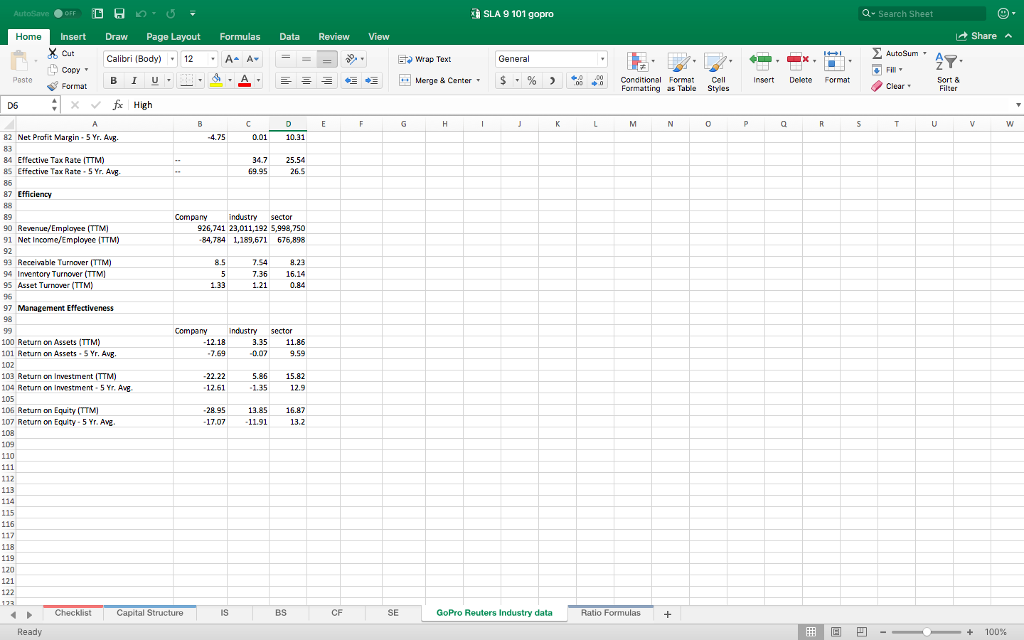Open AutoSum dropdown arrow

pos(924,53)
